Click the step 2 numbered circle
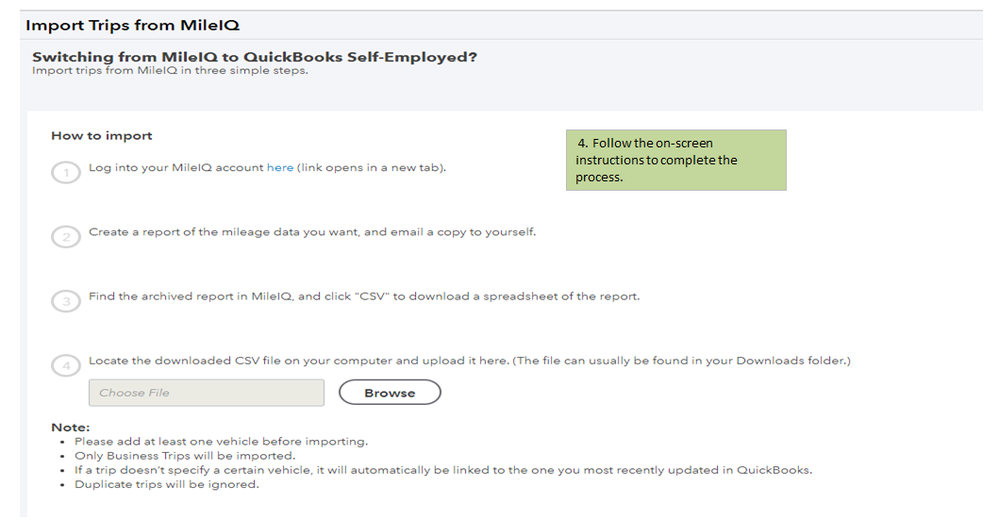This screenshot has width=999, height=524. (x=65, y=237)
